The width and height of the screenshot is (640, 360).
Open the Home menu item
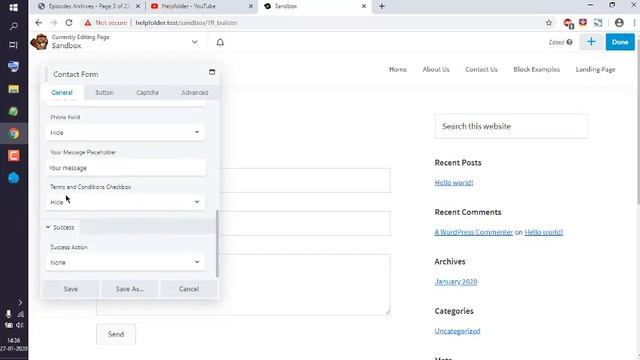point(398,69)
